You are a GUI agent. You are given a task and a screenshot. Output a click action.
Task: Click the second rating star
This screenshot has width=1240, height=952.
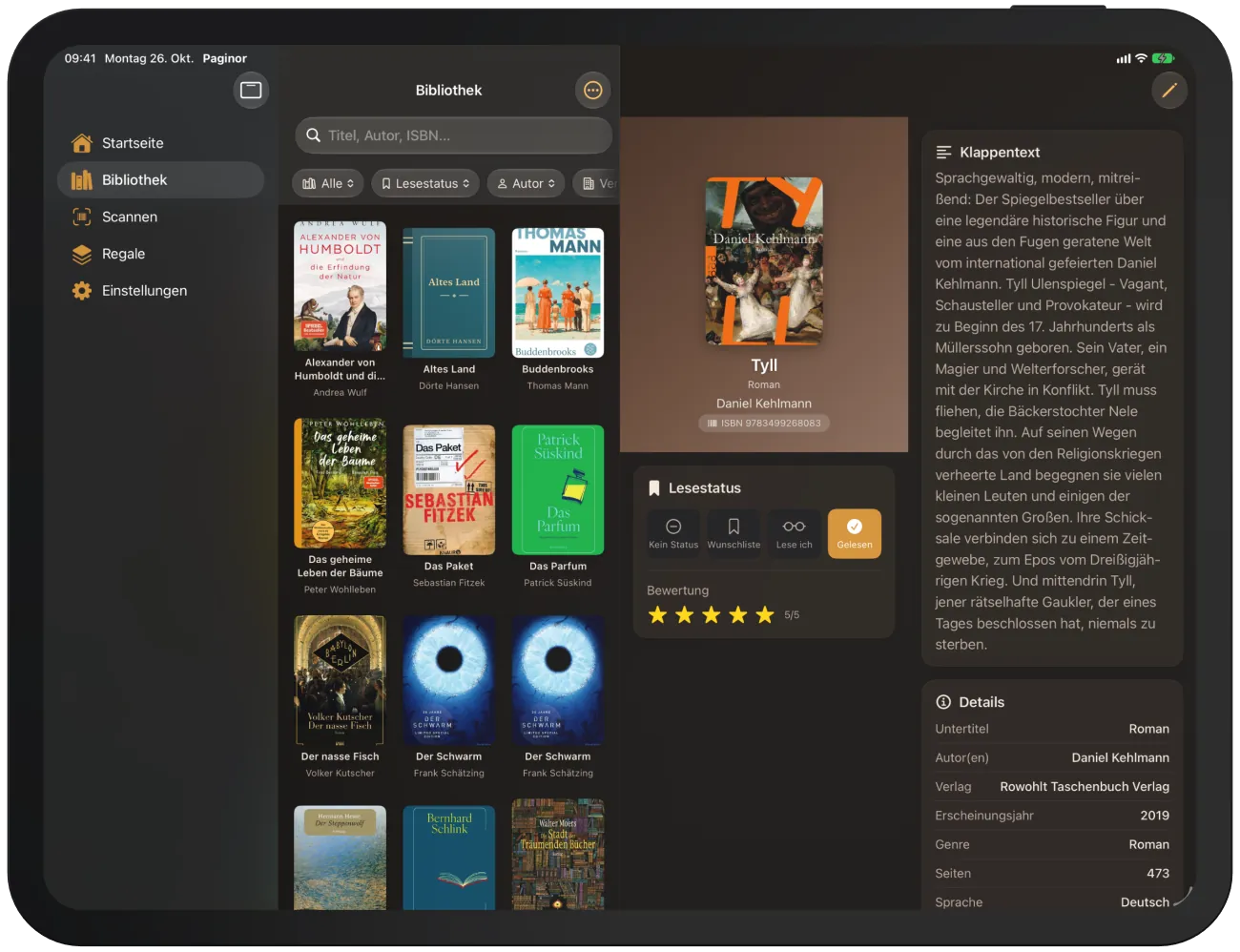tap(684, 615)
